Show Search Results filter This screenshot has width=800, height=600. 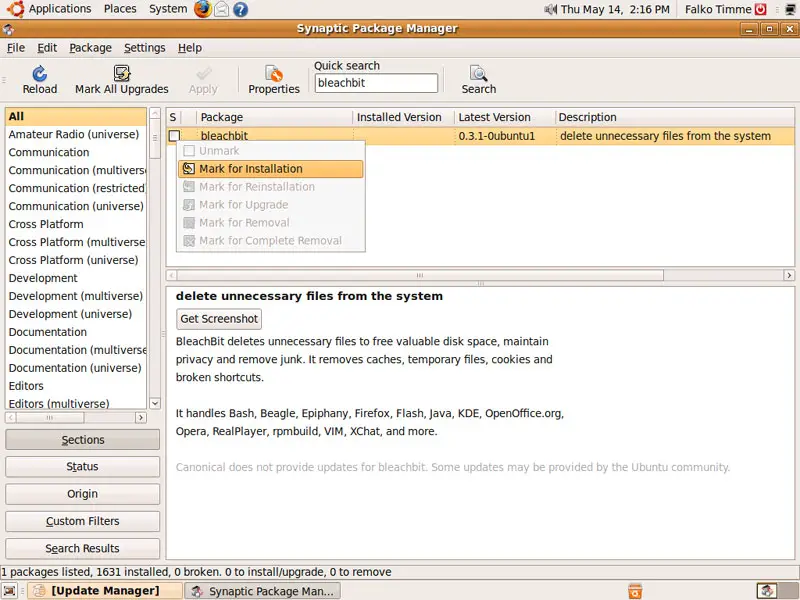point(83,548)
